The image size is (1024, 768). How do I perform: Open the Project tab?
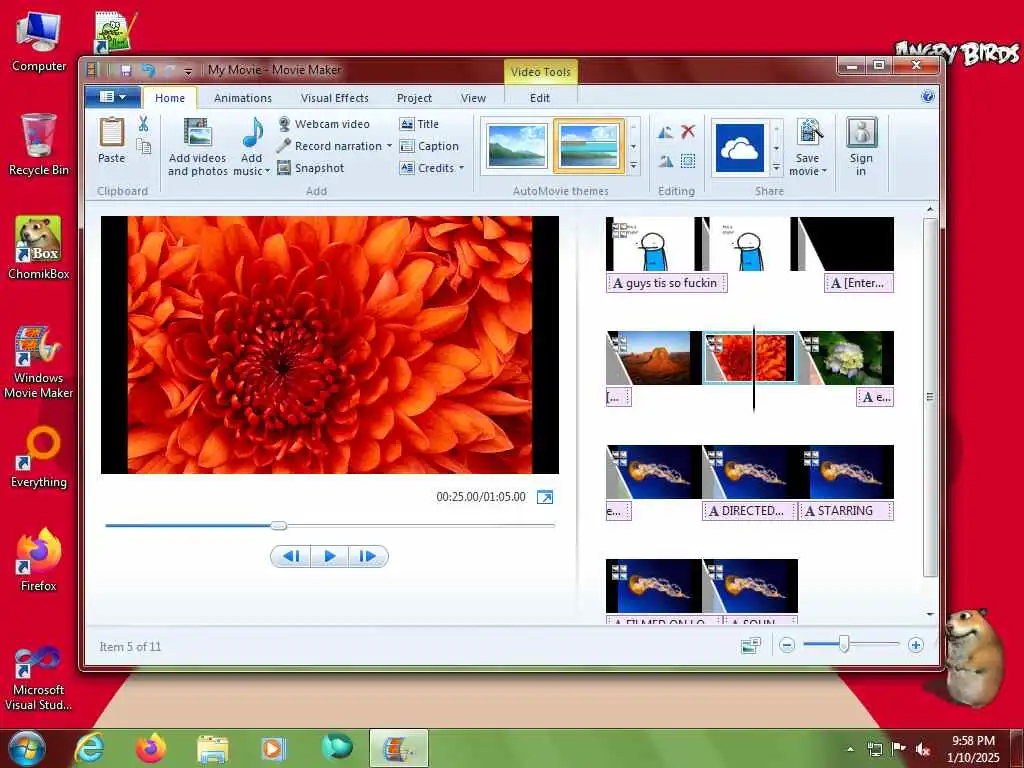(x=414, y=98)
